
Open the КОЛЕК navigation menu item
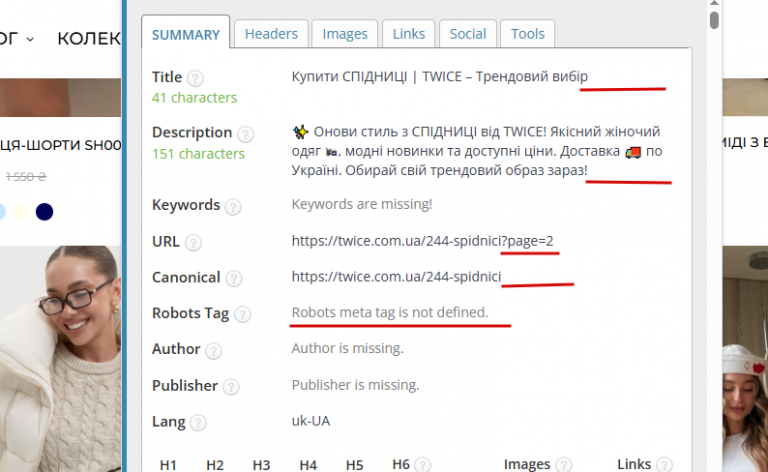(x=89, y=38)
